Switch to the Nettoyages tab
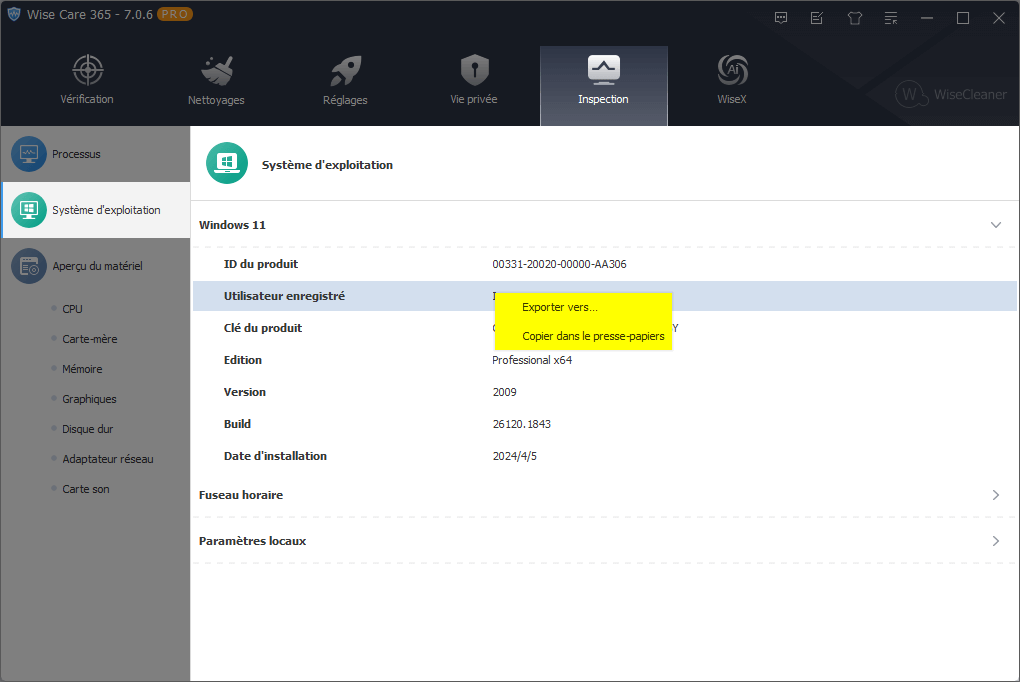Viewport: 1020px width, 682px height. [x=216, y=85]
